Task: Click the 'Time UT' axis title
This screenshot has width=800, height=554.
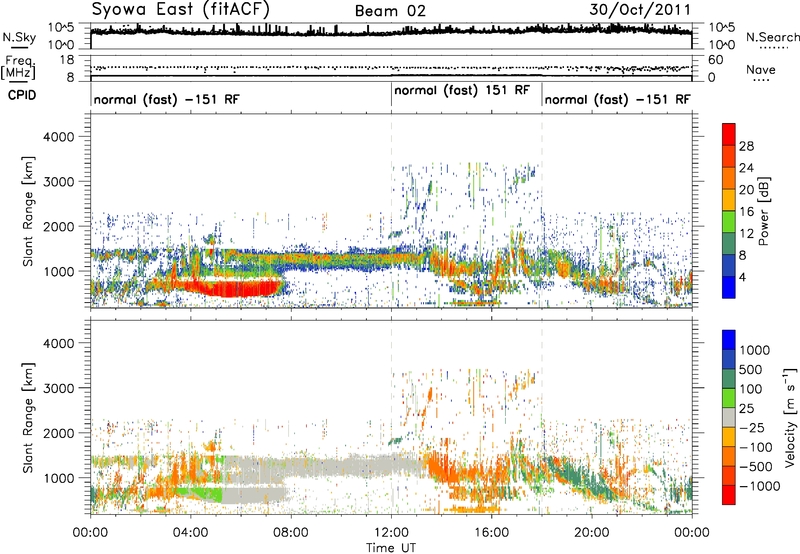Action: point(391,548)
